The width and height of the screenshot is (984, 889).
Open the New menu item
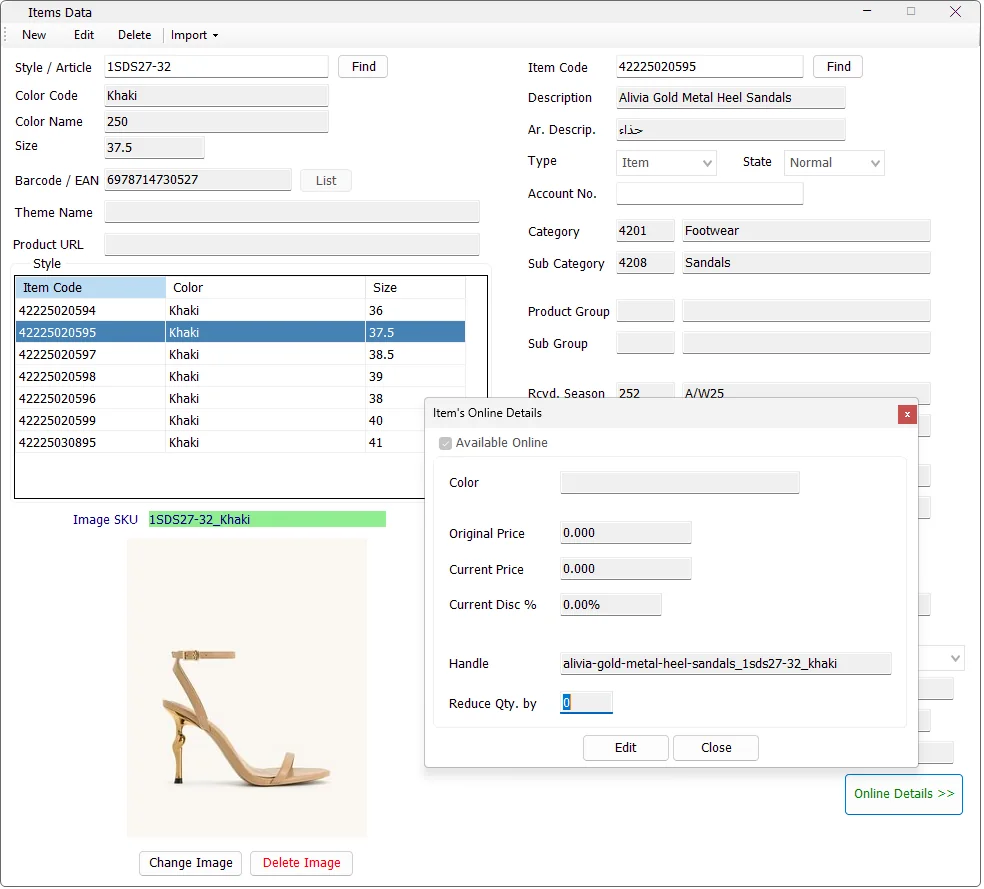point(34,35)
